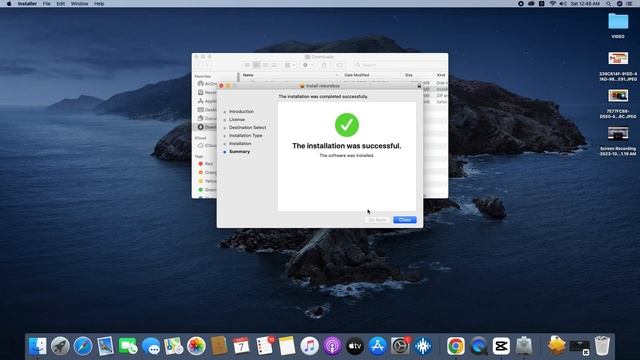Open the Edit menu
Viewport: 640px width, 360px height.
60,4
